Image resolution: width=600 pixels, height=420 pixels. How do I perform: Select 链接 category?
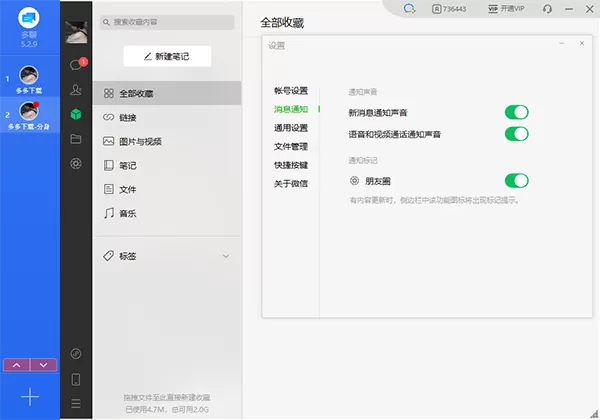pyautogui.click(x=167, y=117)
